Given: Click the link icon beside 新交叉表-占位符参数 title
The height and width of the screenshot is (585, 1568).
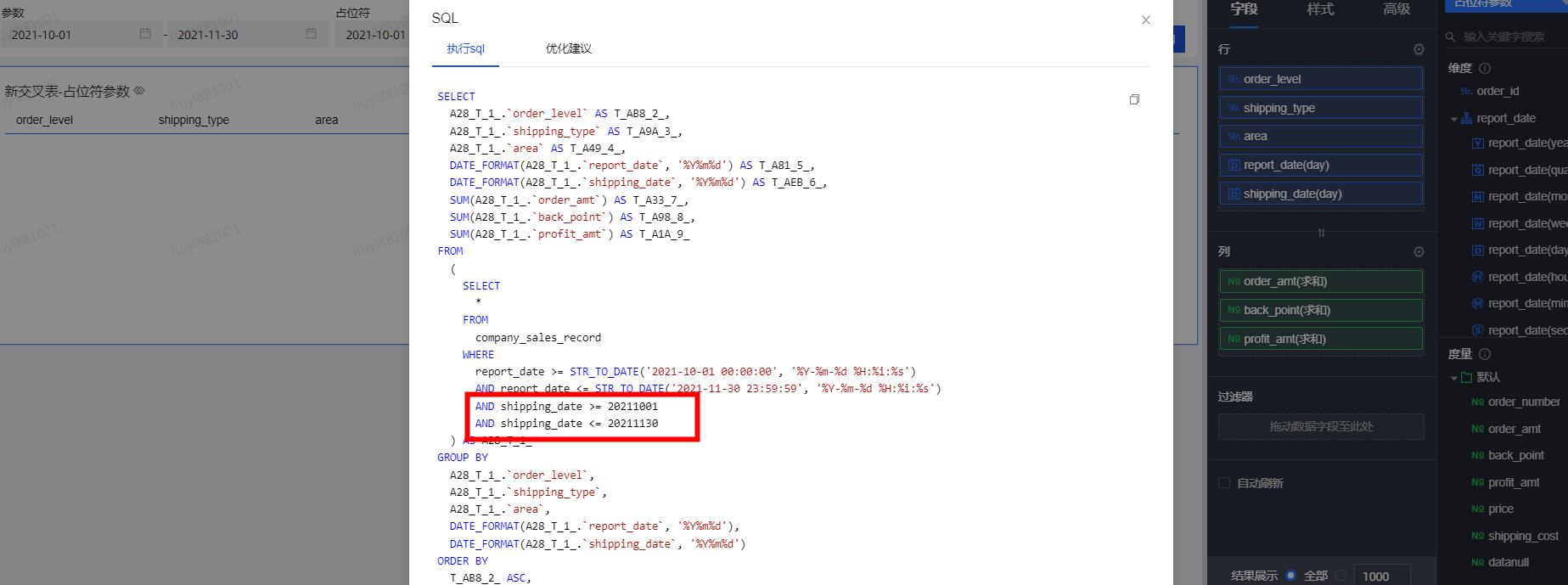Looking at the screenshot, I should [x=139, y=91].
